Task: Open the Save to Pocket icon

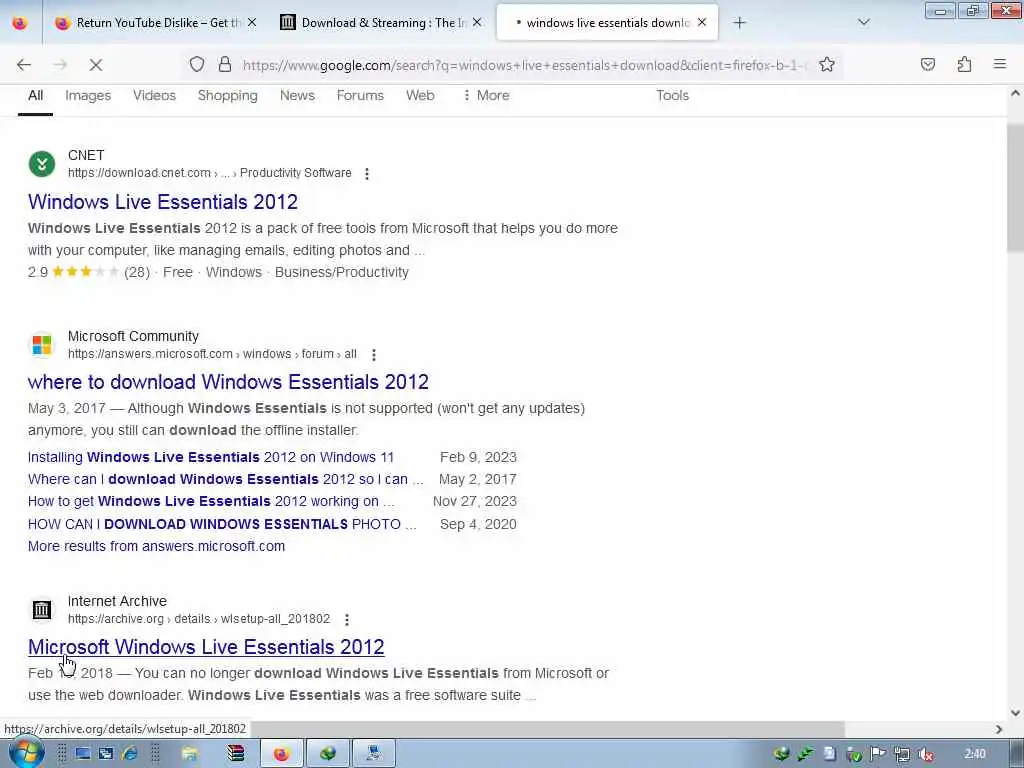Action: [928, 64]
